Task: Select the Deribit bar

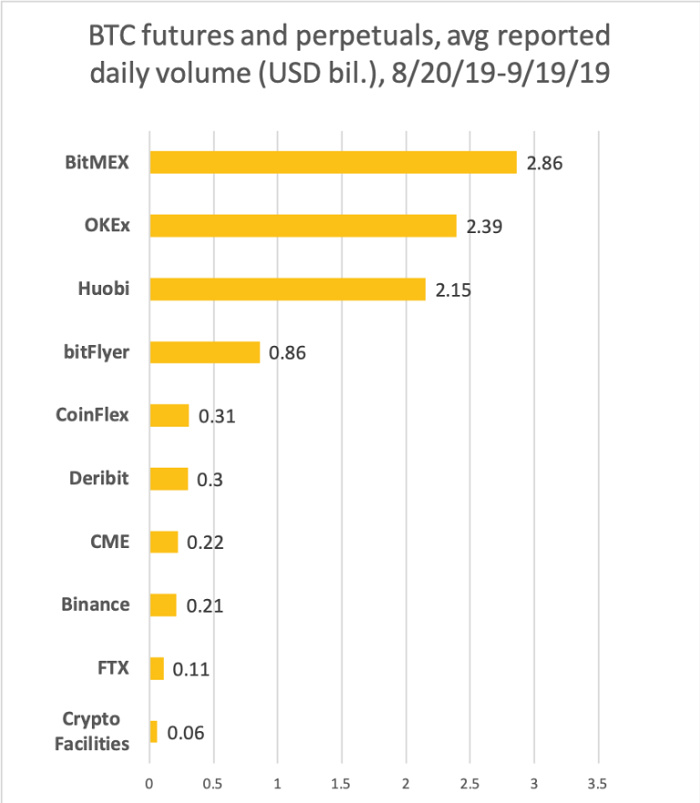Action: (x=169, y=479)
